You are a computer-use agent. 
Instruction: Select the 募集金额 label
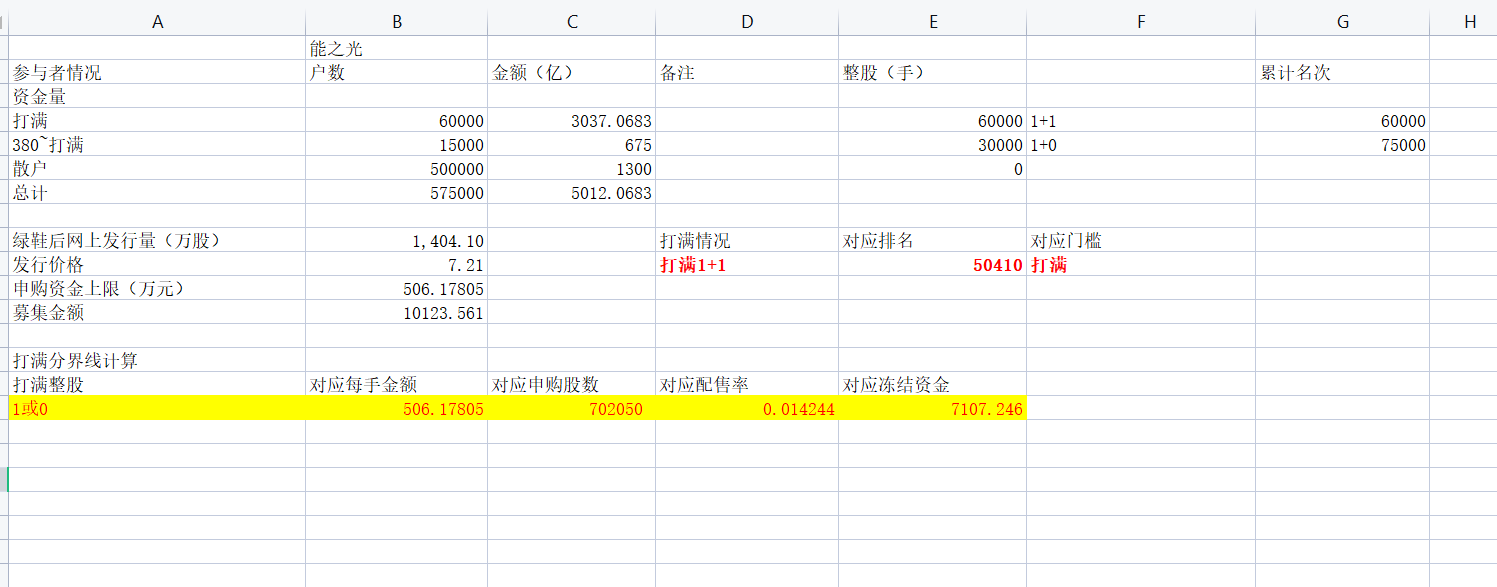(157, 312)
